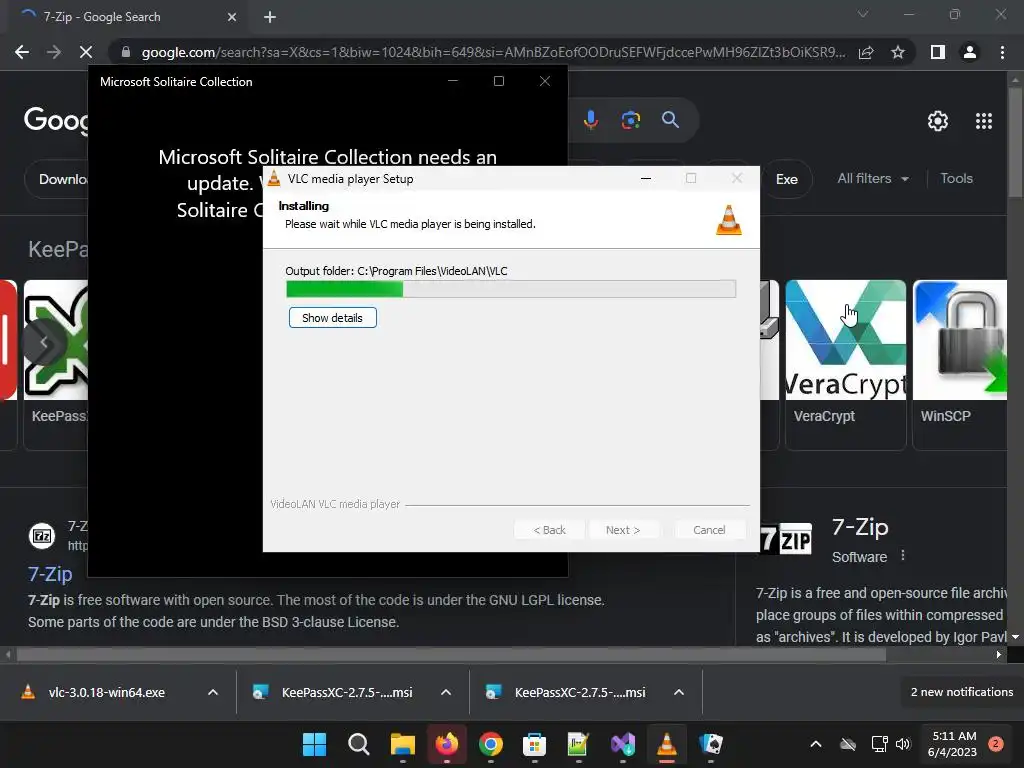Search by voice microphone icon

click(x=591, y=120)
